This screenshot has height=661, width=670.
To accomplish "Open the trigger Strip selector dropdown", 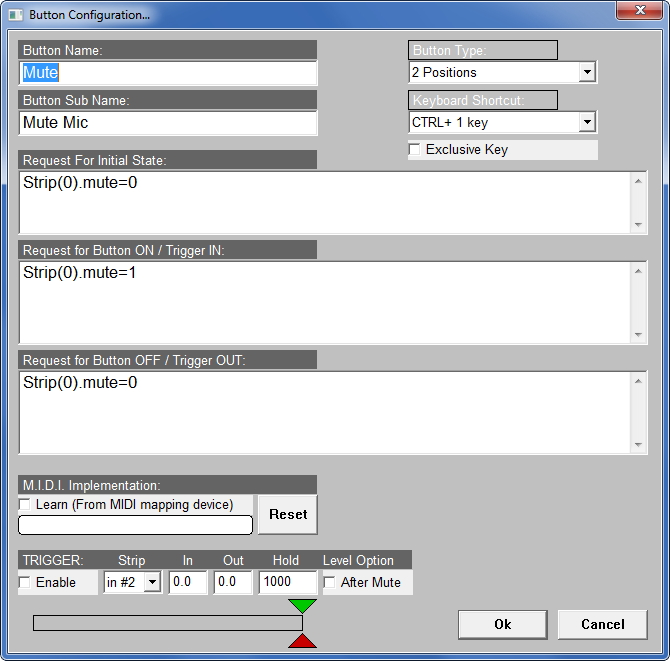I will pos(152,582).
